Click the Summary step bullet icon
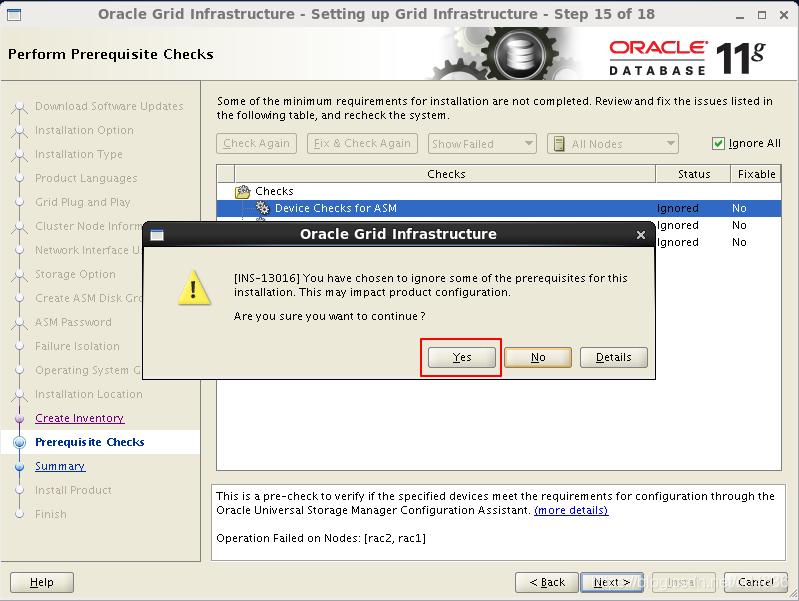This screenshot has width=799, height=601. [19, 466]
